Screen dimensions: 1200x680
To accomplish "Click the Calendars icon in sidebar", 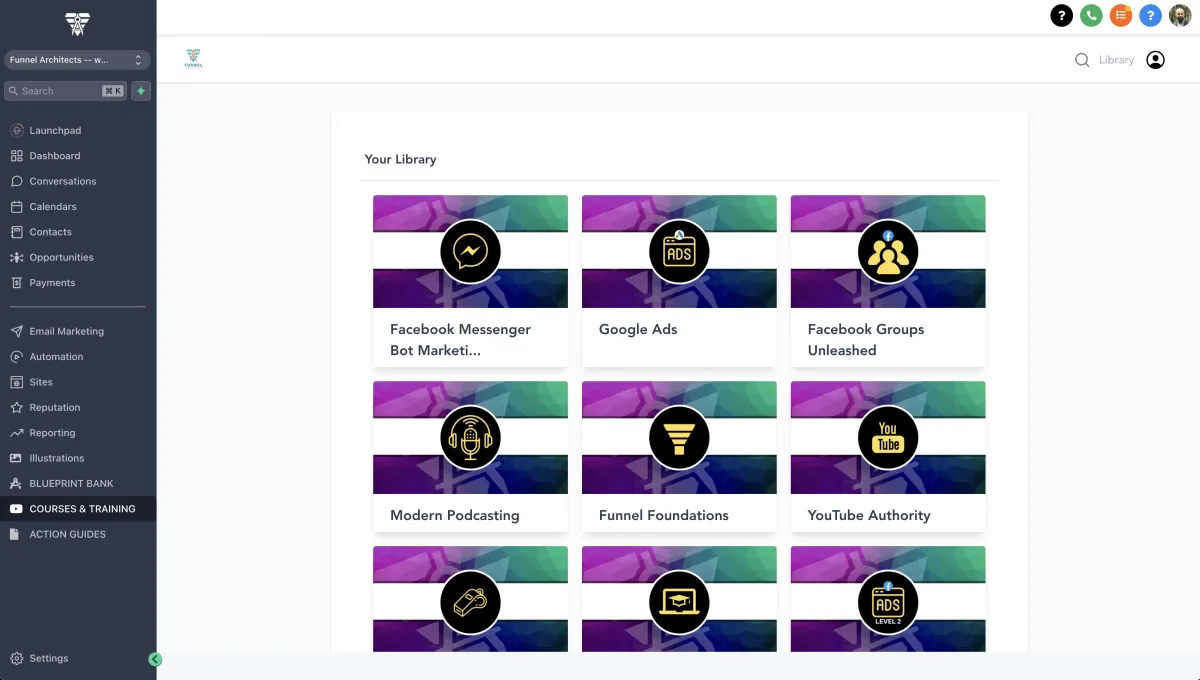I will (x=16, y=207).
